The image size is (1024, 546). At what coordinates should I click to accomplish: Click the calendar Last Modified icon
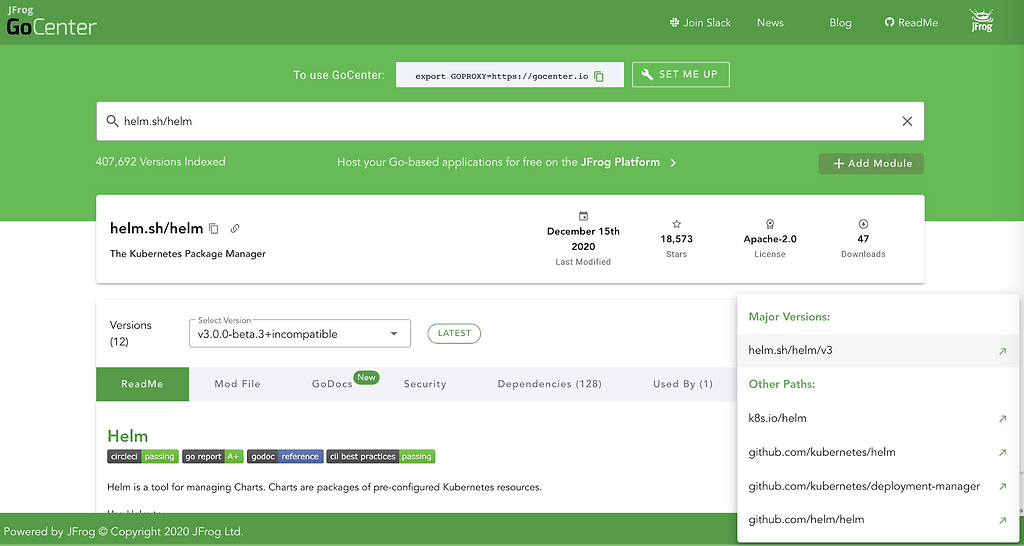583,216
